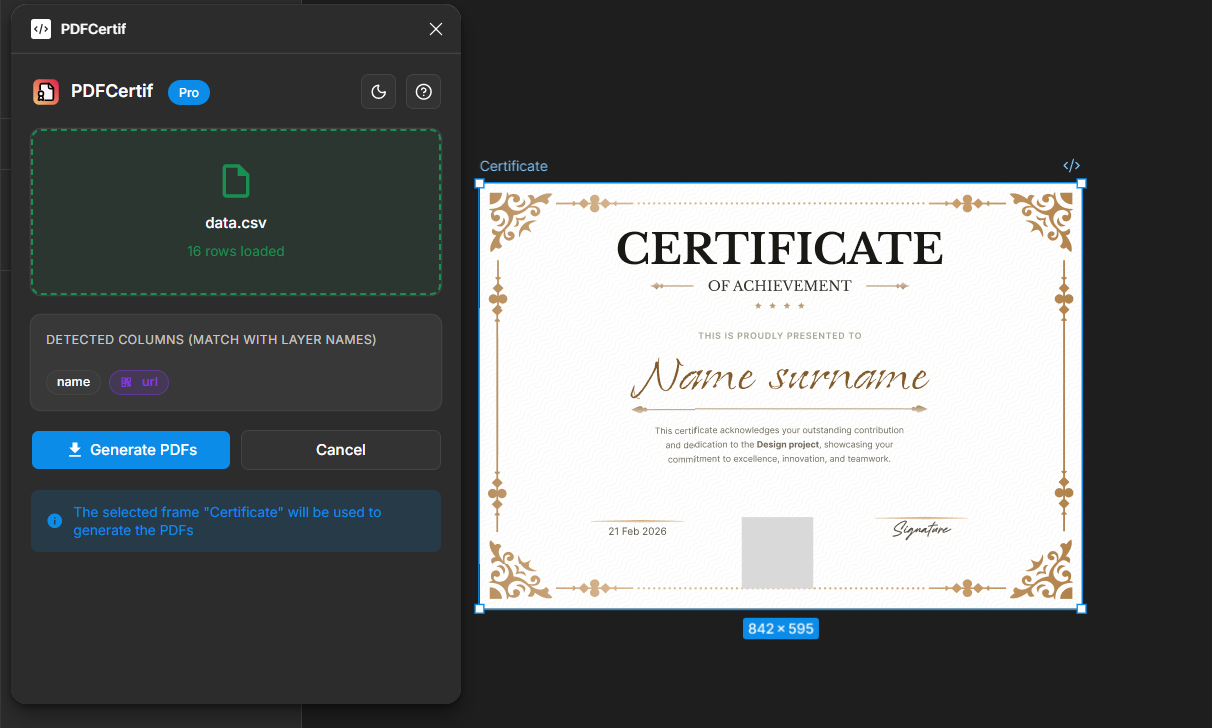Click the code </> icon in the plugin titlebar
This screenshot has width=1212, height=728.
coord(40,29)
